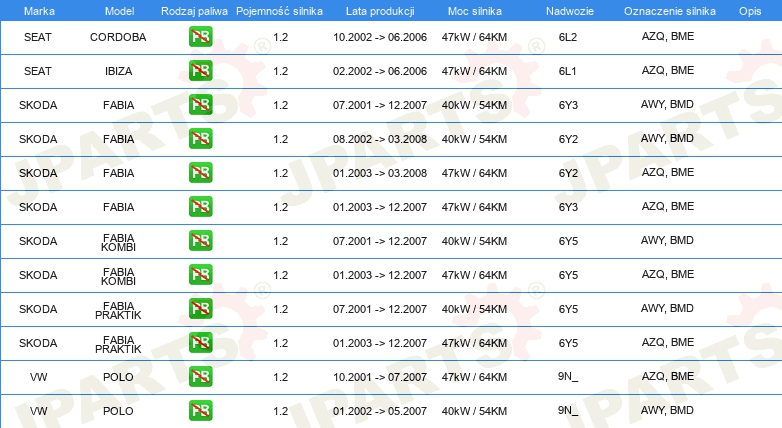
Task: Click body code 6L2
Action: tap(568, 37)
